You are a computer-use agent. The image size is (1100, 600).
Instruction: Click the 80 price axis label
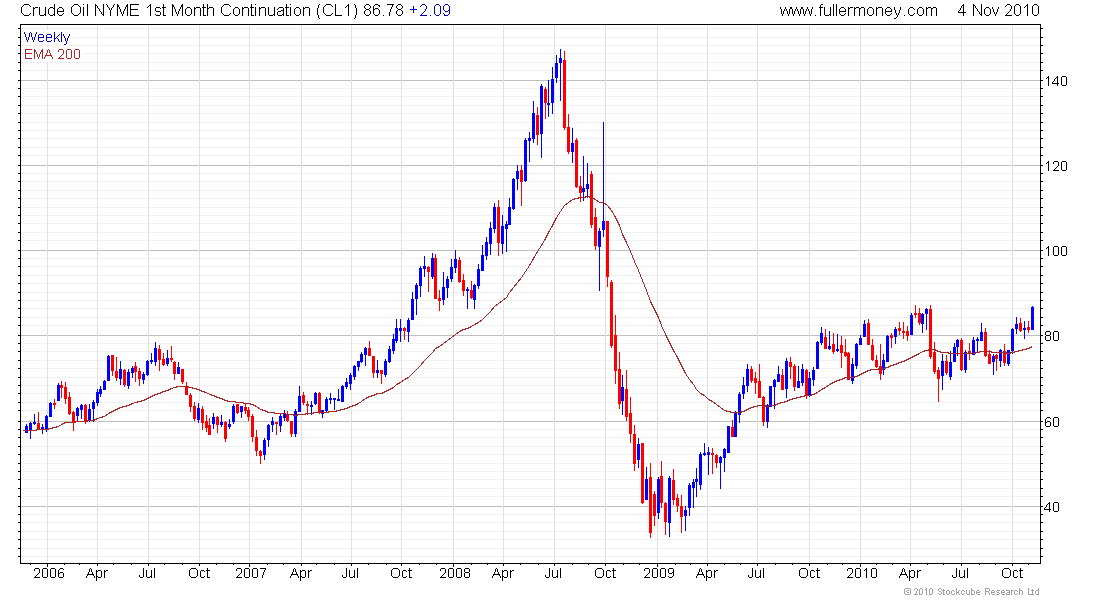coord(1052,336)
